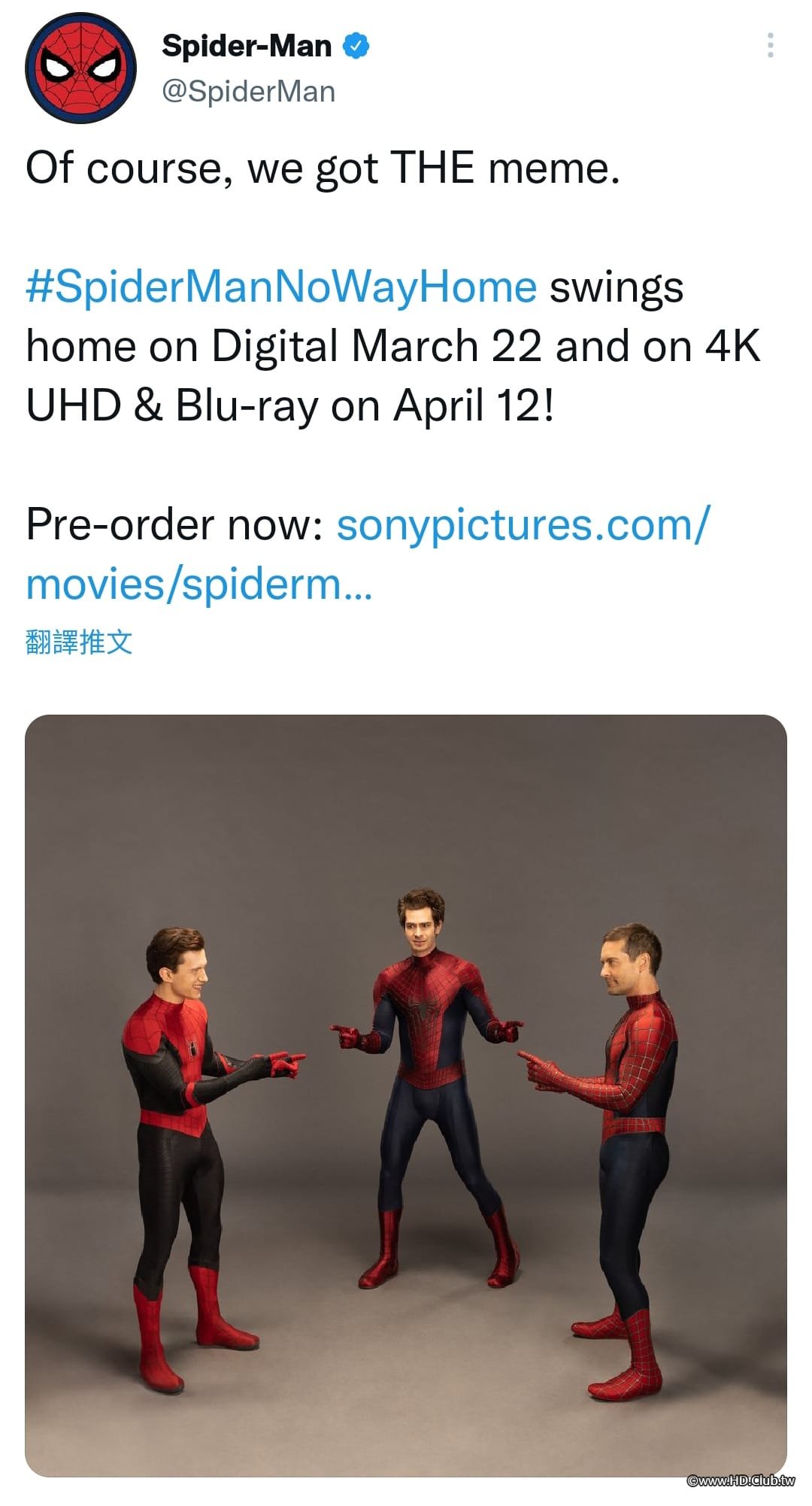Open the #SpiderManNoWayHome hashtag
The width and height of the screenshot is (812, 1506).
click(x=281, y=287)
